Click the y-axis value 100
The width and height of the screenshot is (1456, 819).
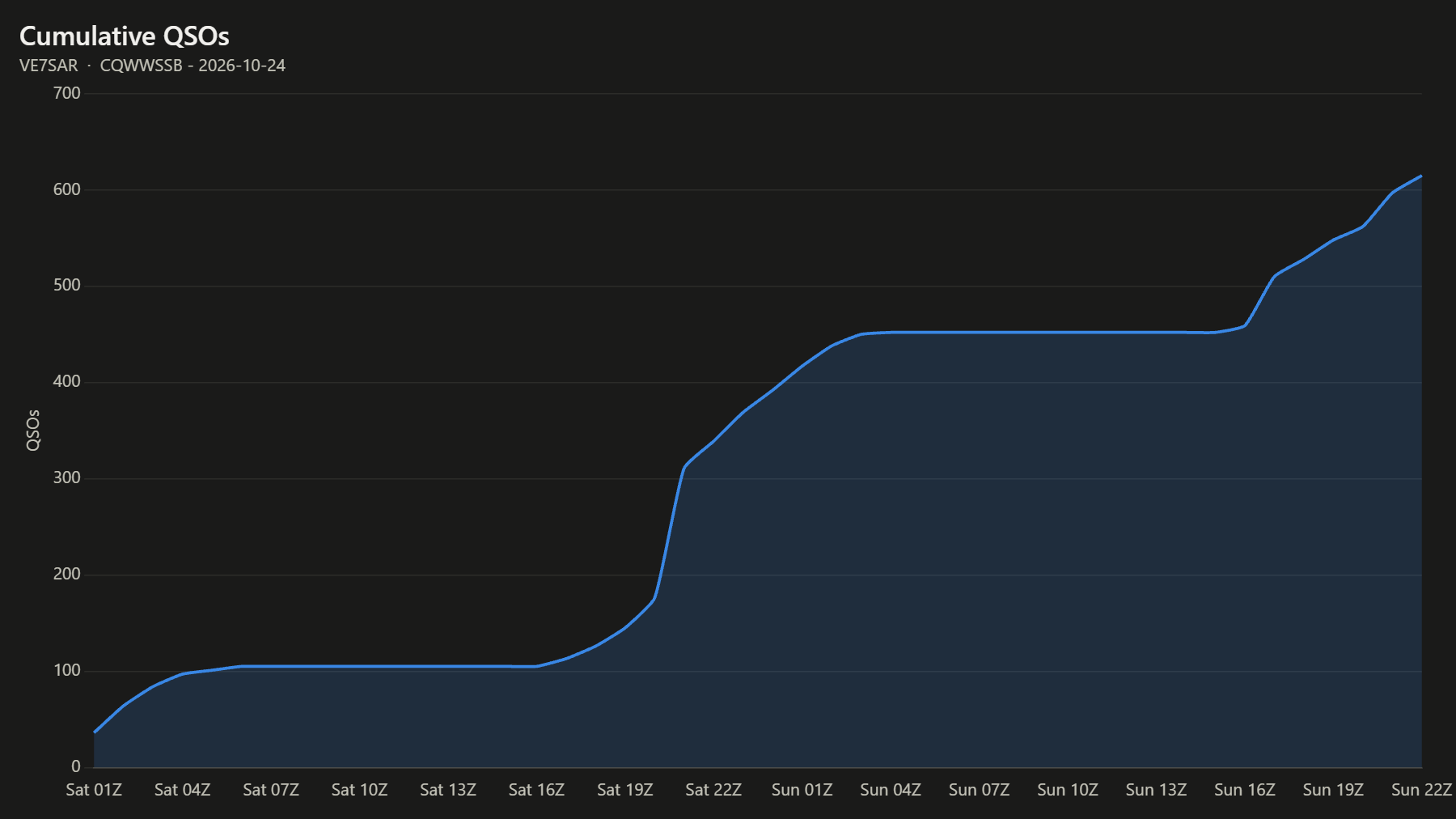(67, 670)
